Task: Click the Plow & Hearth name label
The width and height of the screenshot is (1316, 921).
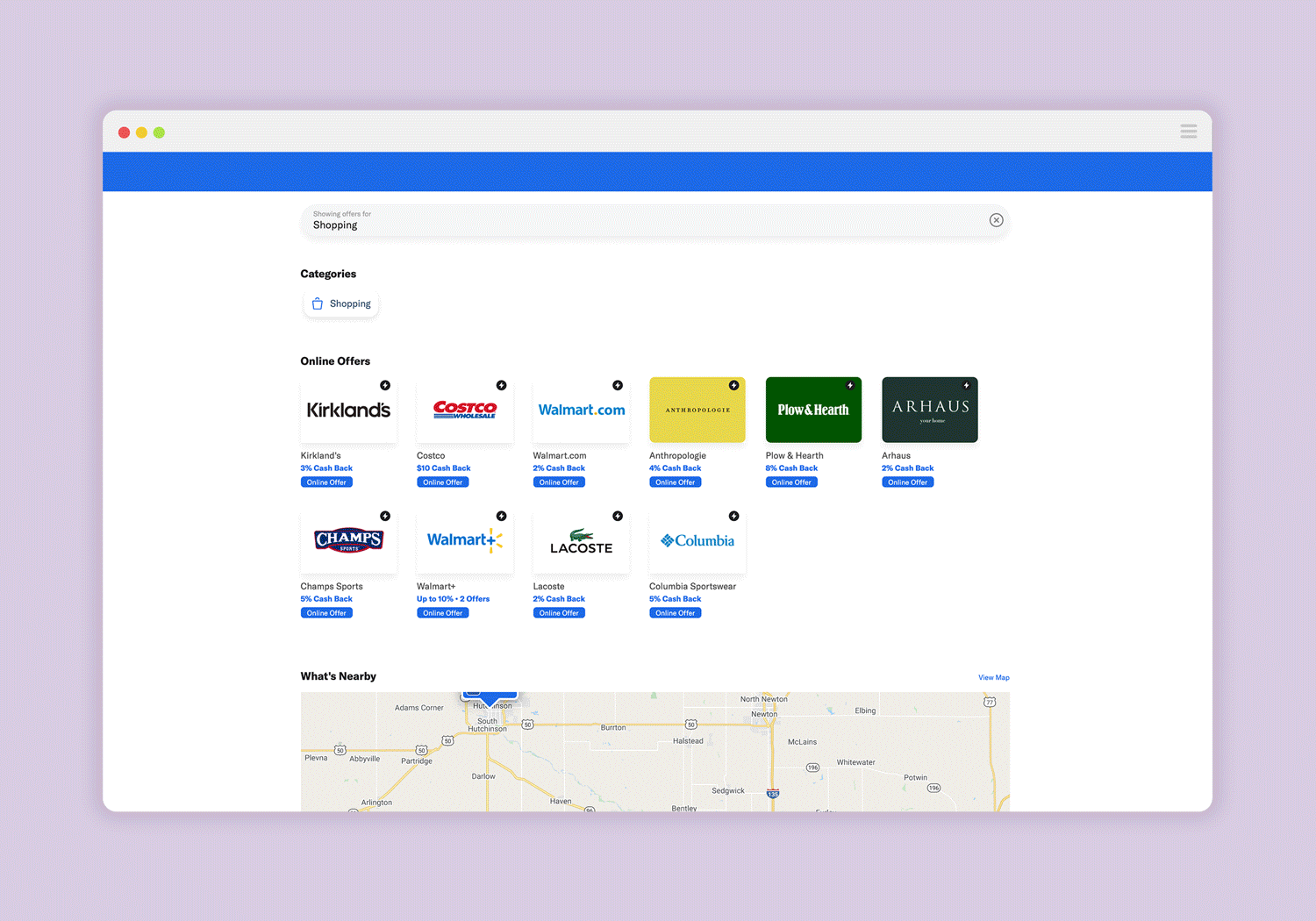Action: (x=794, y=456)
